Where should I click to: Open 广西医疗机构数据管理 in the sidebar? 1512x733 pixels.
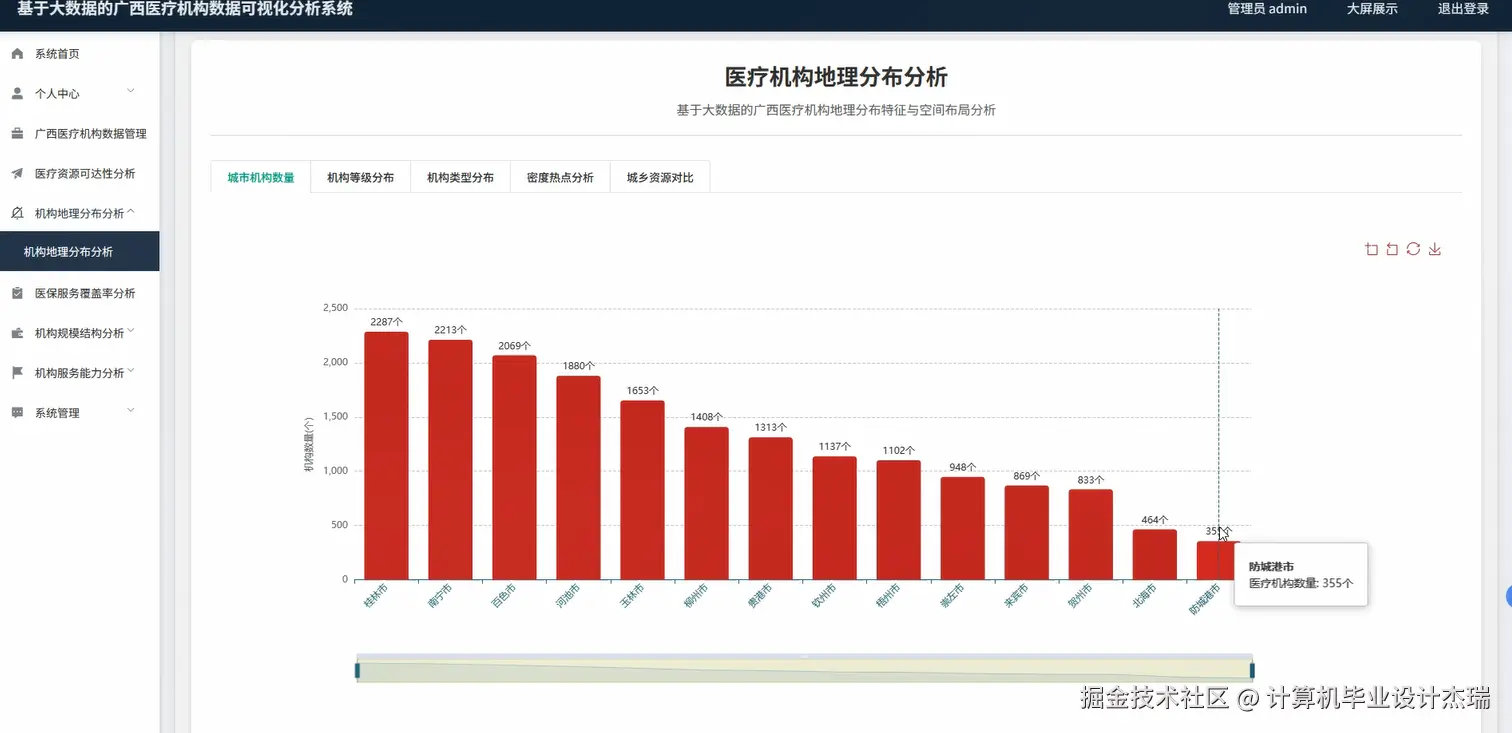(x=80, y=134)
